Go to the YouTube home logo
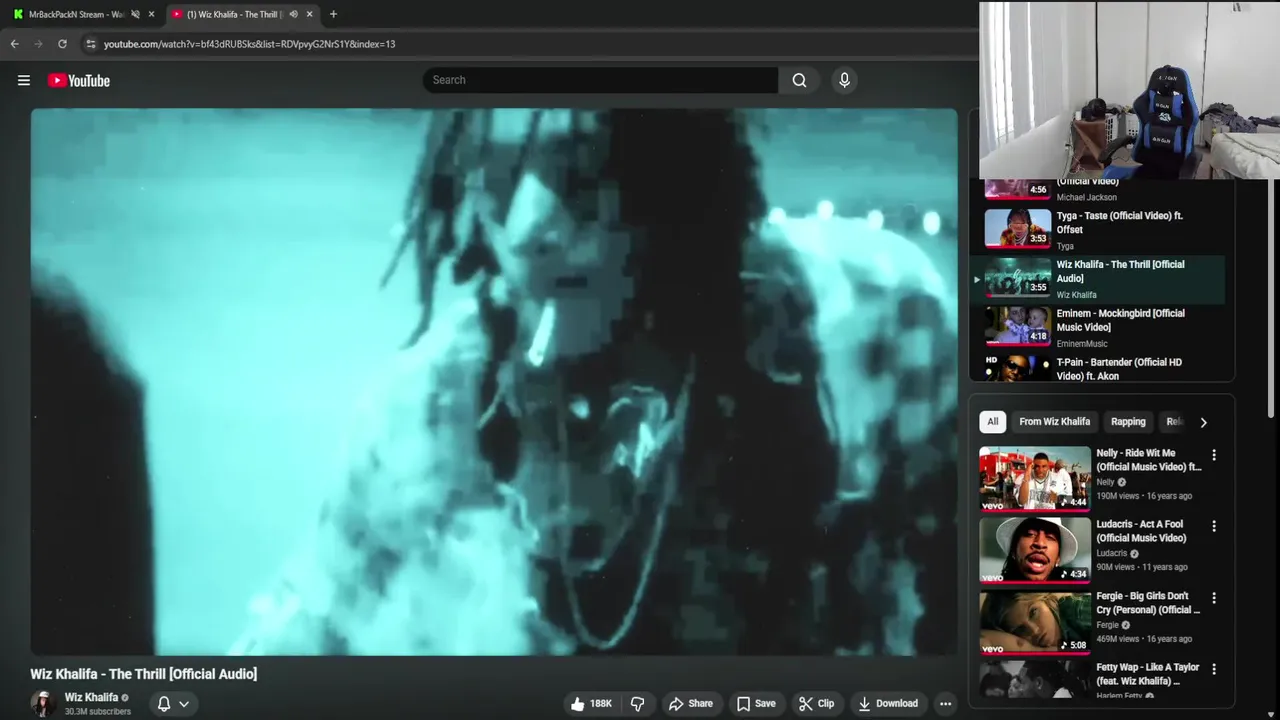The height and width of the screenshot is (720, 1280). coord(79,80)
